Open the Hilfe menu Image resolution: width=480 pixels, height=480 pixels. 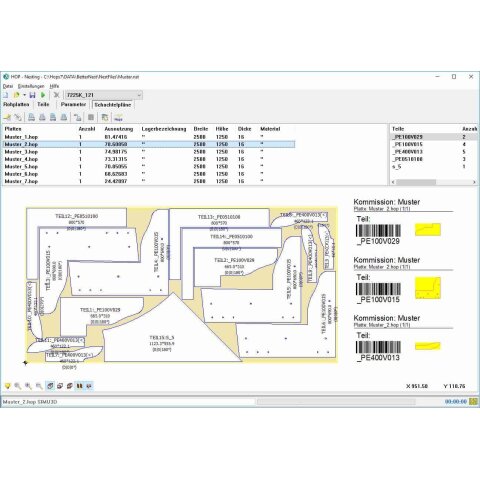(54, 86)
